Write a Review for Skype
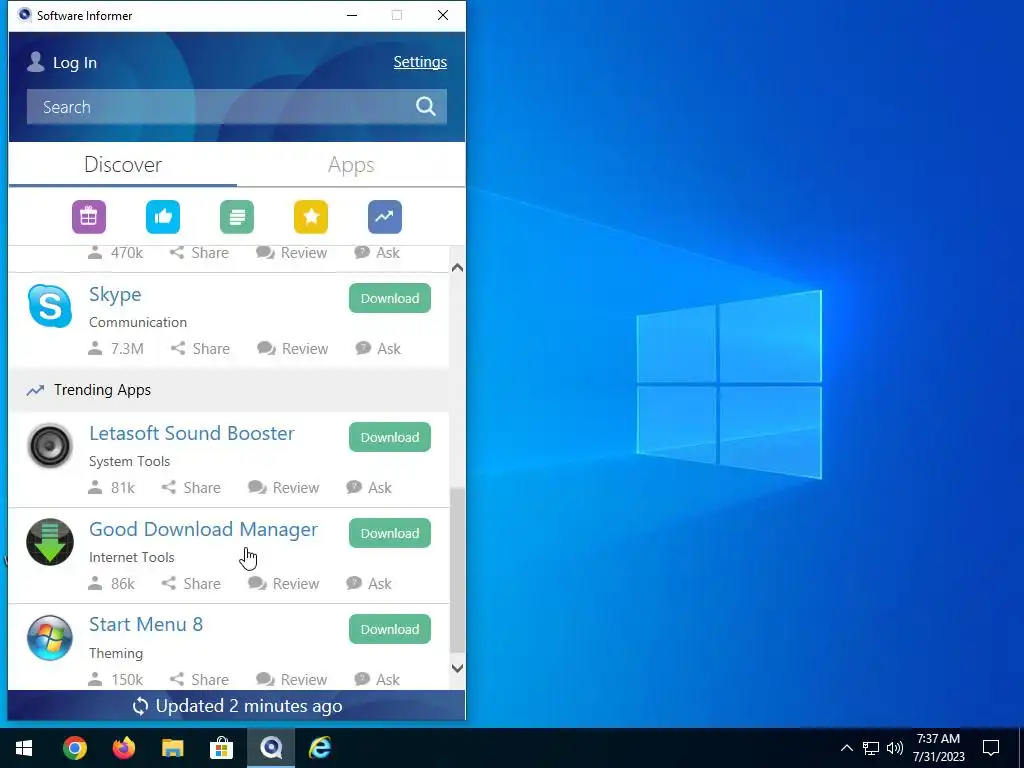This screenshot has width=1024, height=768. (293, 349)
